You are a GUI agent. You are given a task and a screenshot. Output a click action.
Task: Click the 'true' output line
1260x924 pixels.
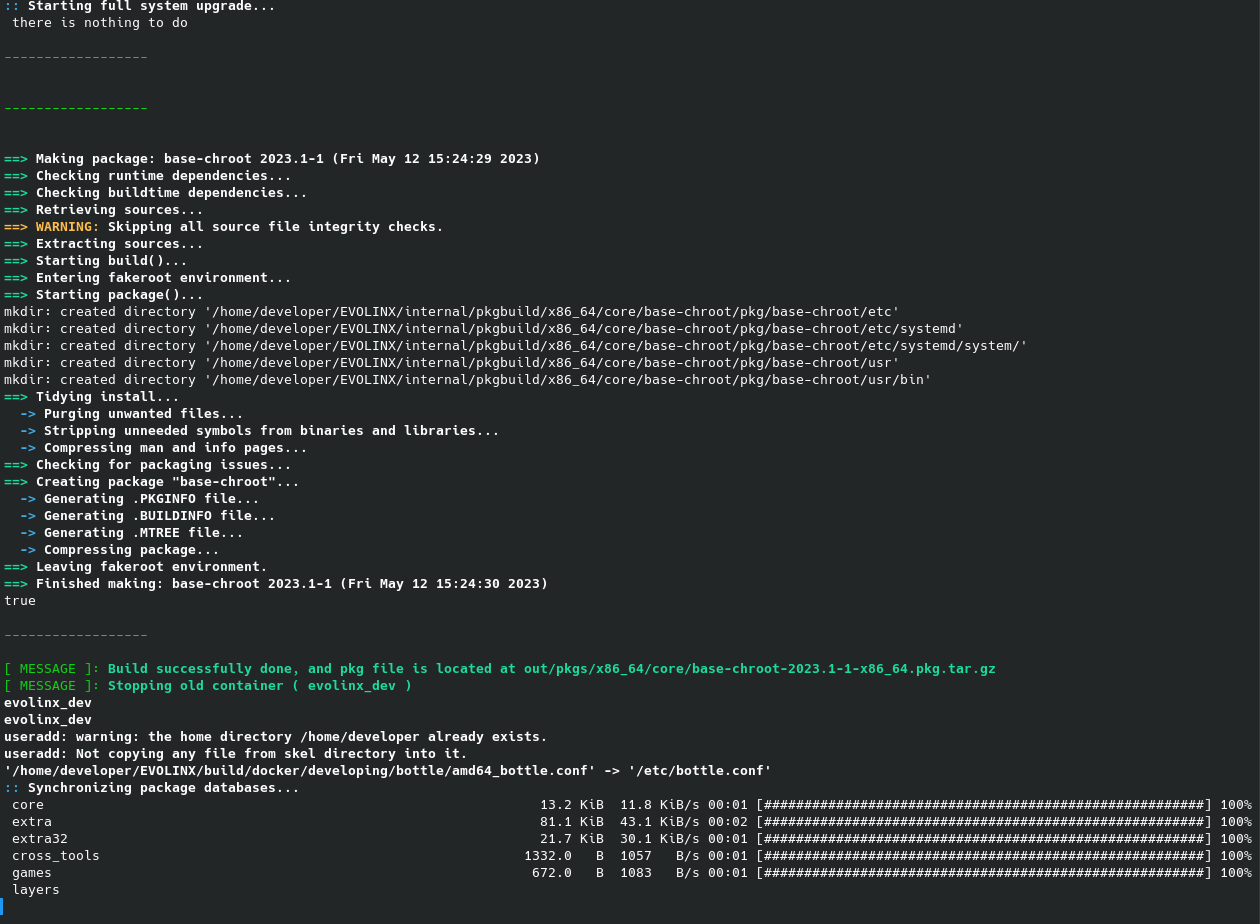tap(20, 600)
